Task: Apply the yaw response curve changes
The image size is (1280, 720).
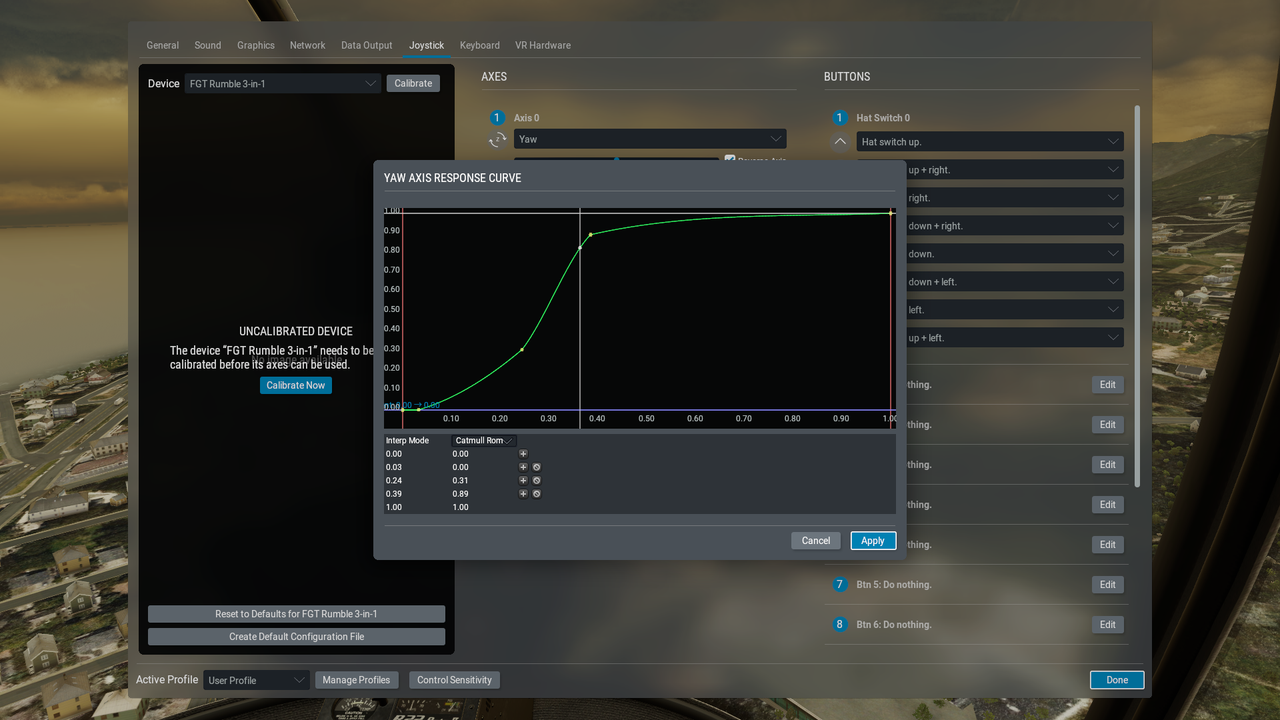Action: pyautogui.click(x=872, y=540)
